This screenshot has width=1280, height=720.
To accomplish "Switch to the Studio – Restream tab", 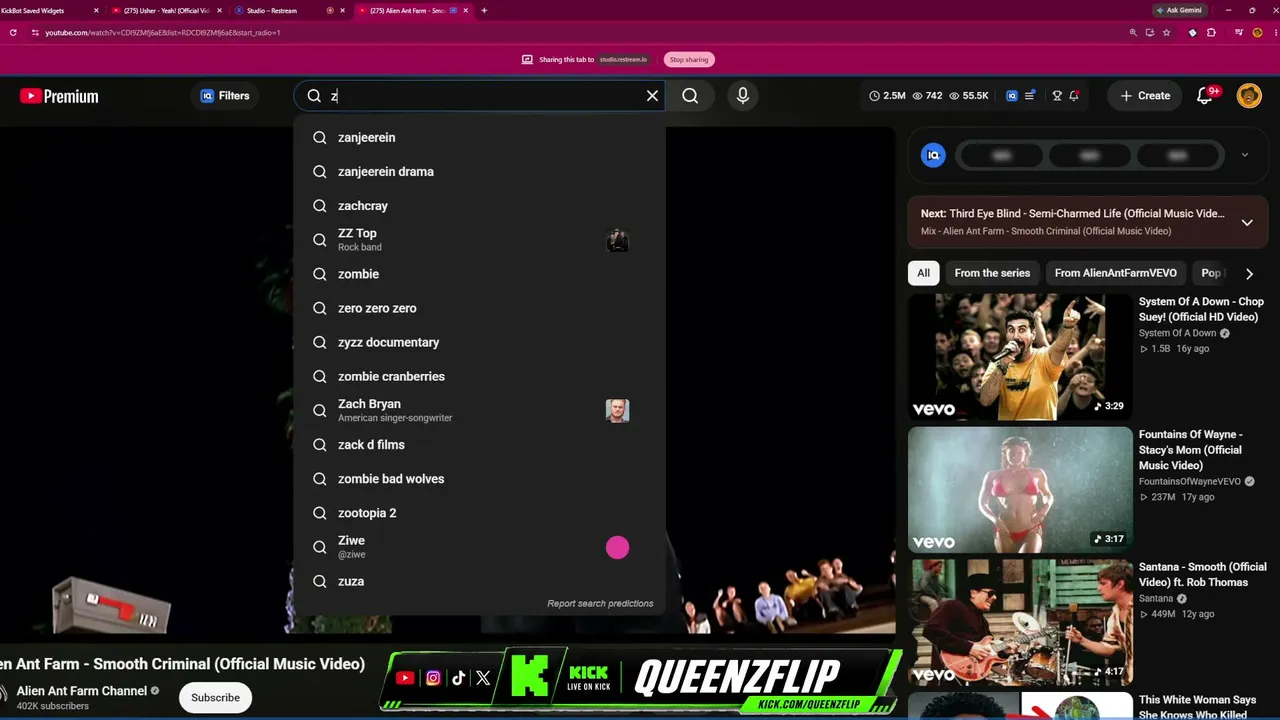I will tap(290, 10).
